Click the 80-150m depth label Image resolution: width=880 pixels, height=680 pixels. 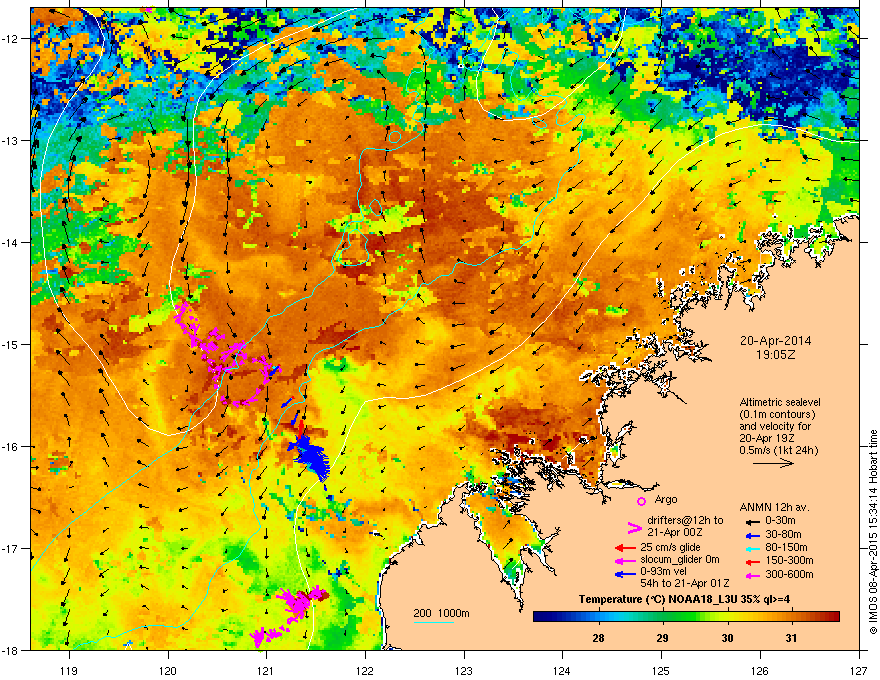click(x=786, y=548)
